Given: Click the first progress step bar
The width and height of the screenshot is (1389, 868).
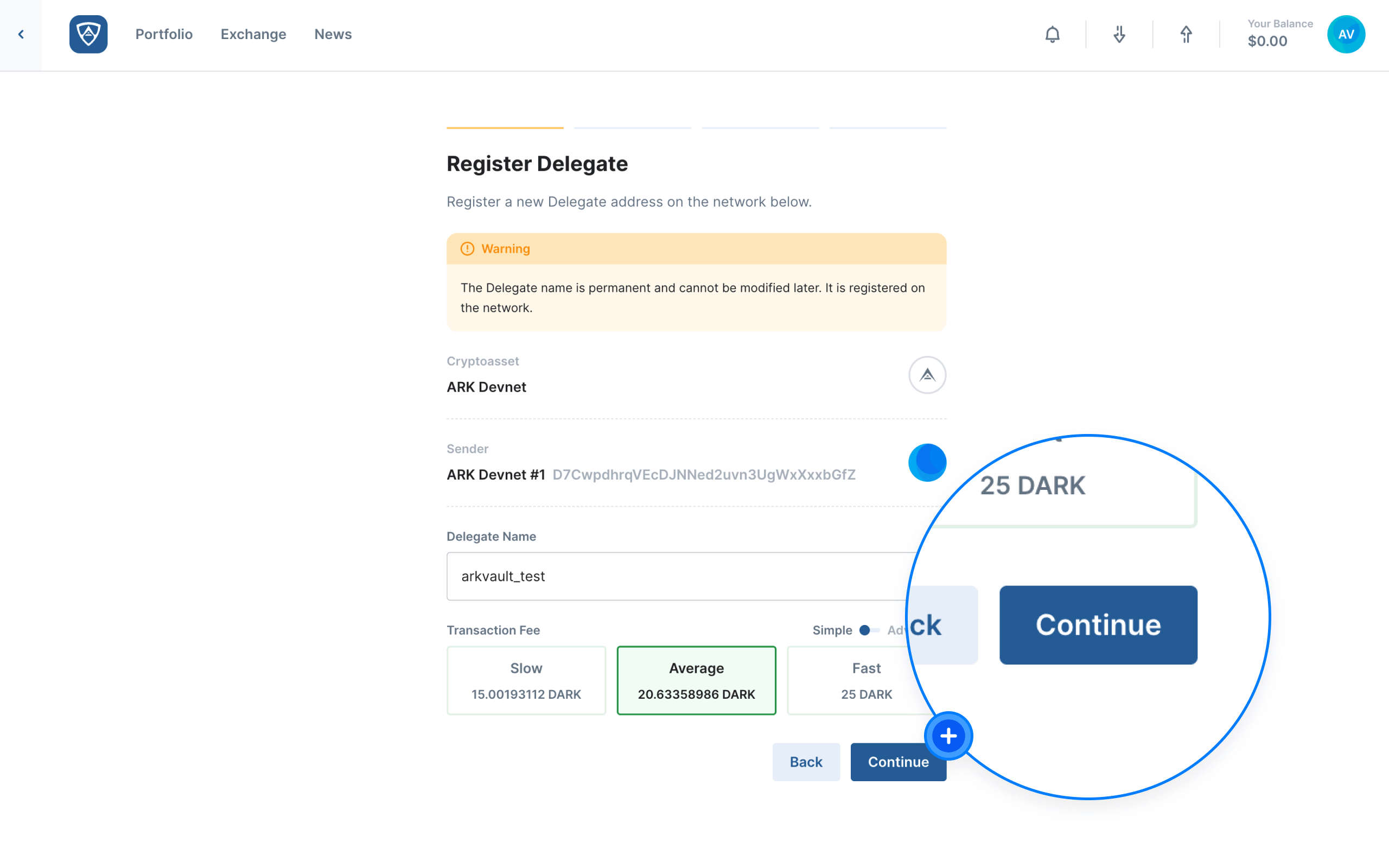Looking at the screenshot, I should tap(505, 127).
